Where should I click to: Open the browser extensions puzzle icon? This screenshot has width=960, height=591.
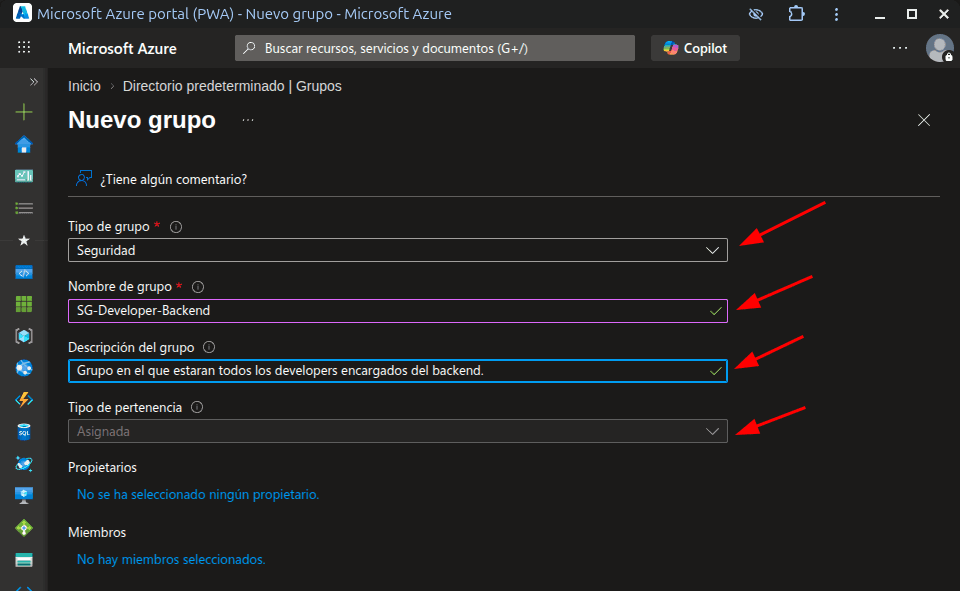tap(796, 14)
